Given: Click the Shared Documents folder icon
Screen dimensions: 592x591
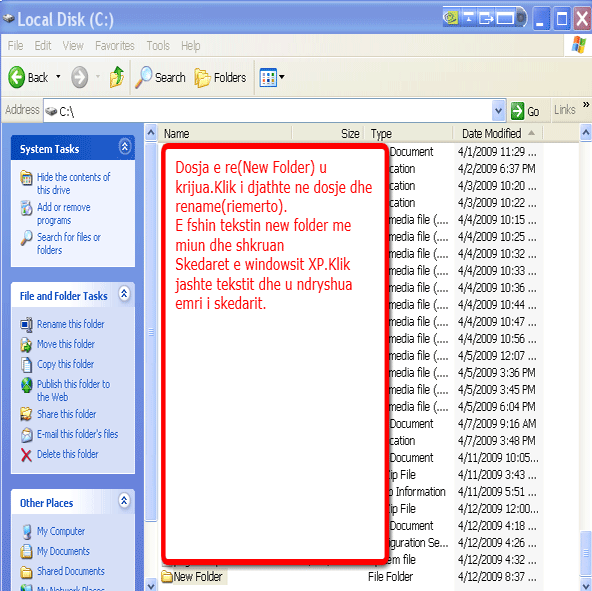Looking at the screenshot, I should tap(26, 572).
